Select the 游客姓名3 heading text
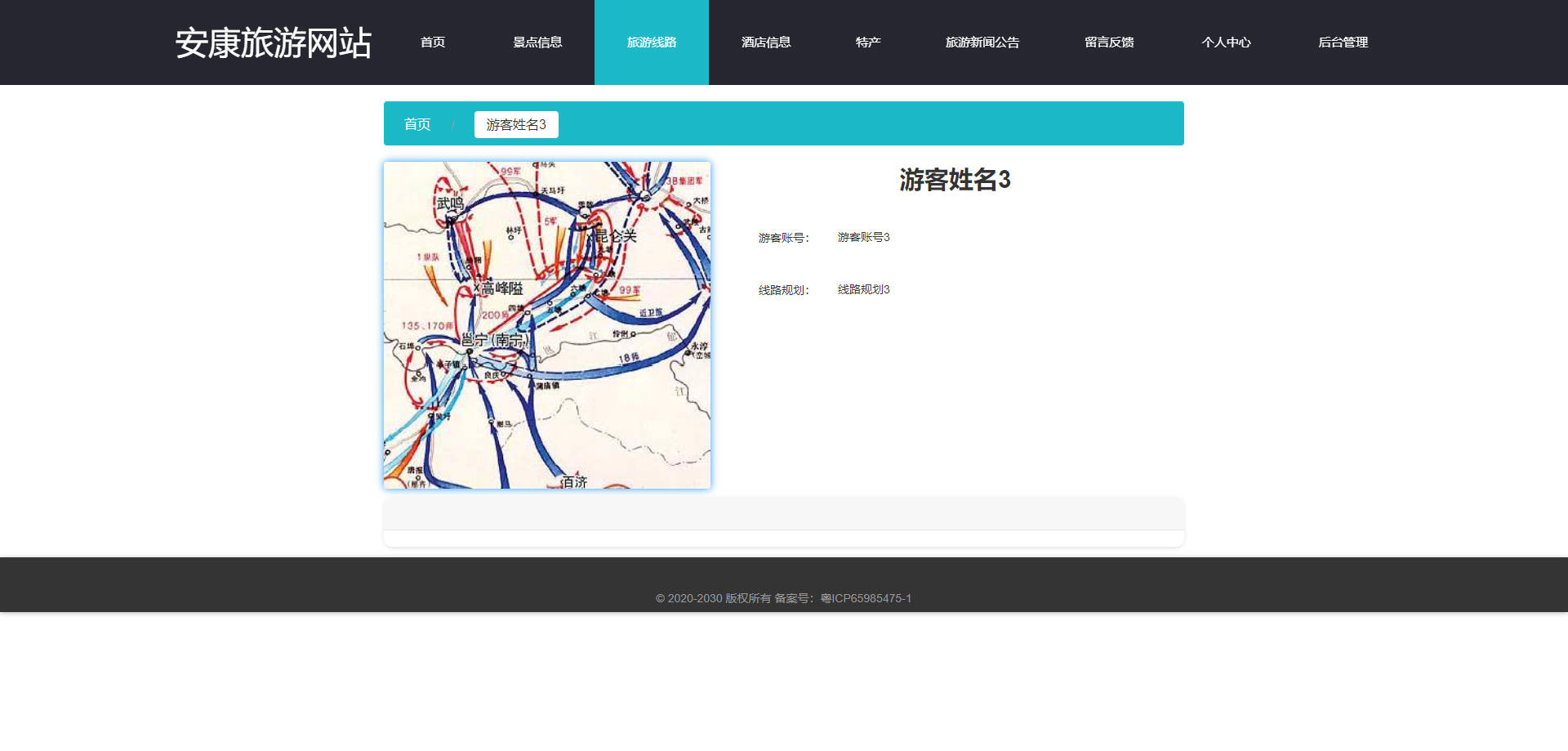Screen dimensions: 1568x751 (x=955, y=180)
